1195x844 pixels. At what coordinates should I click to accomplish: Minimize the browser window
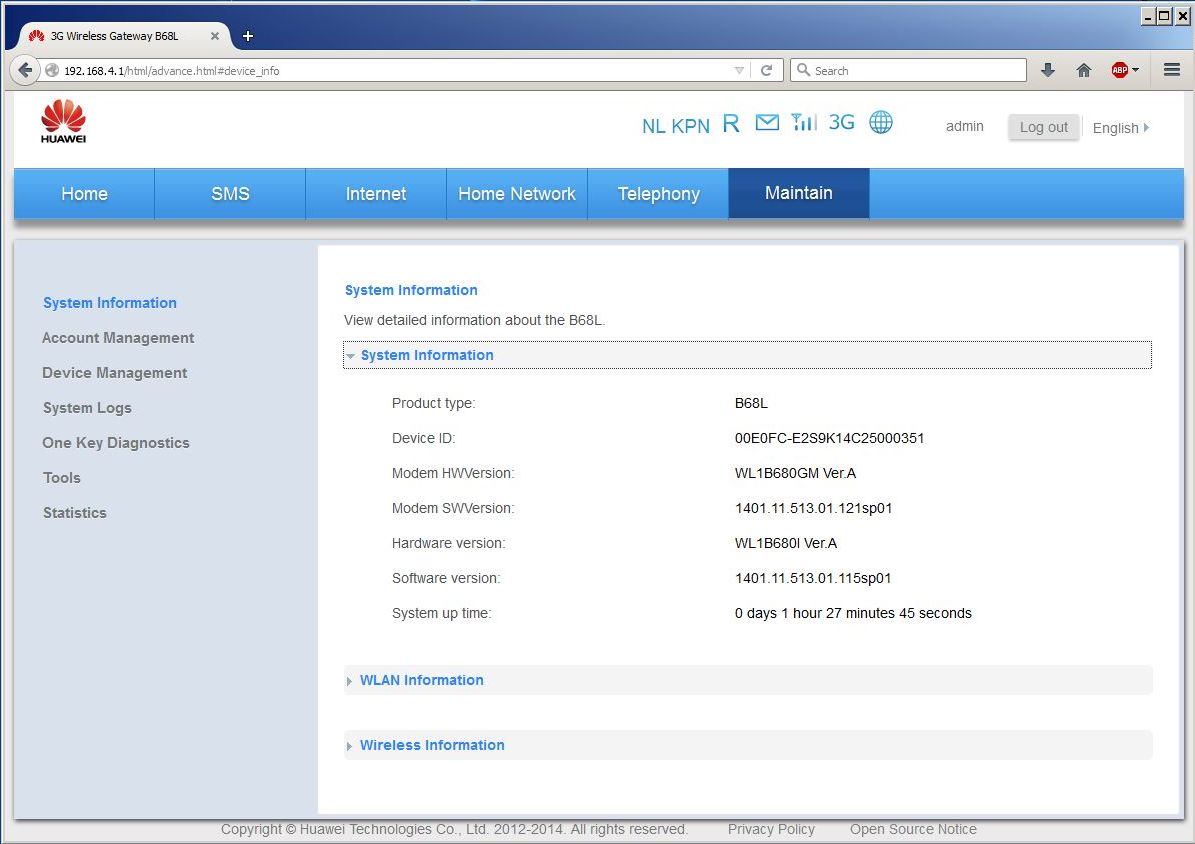pos(1149,16)
